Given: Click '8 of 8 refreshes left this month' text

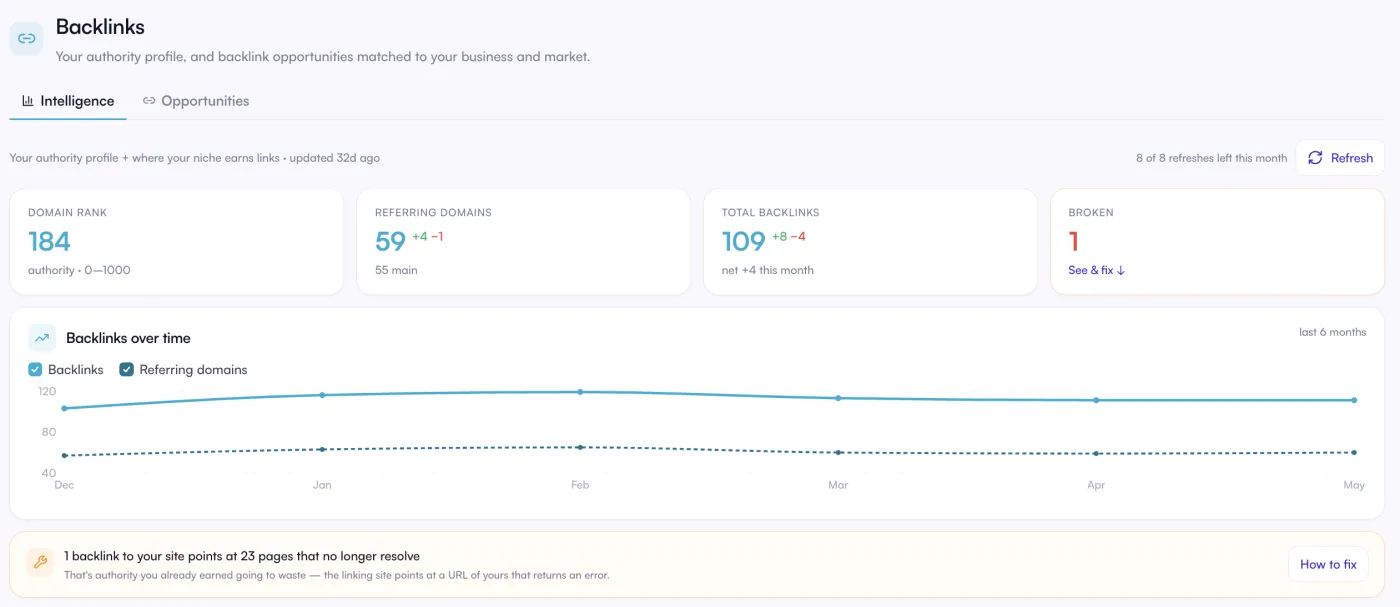Looking at the screenshot, I should (1211, 158).
